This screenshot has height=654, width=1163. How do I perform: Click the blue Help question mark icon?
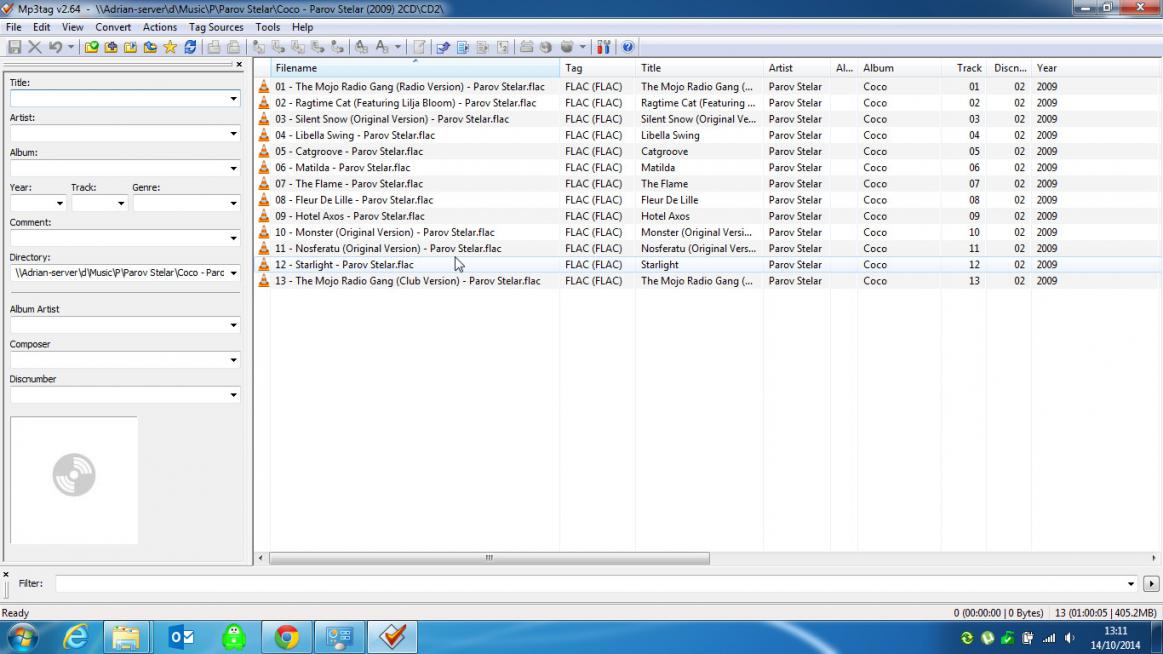click(628, 47)
